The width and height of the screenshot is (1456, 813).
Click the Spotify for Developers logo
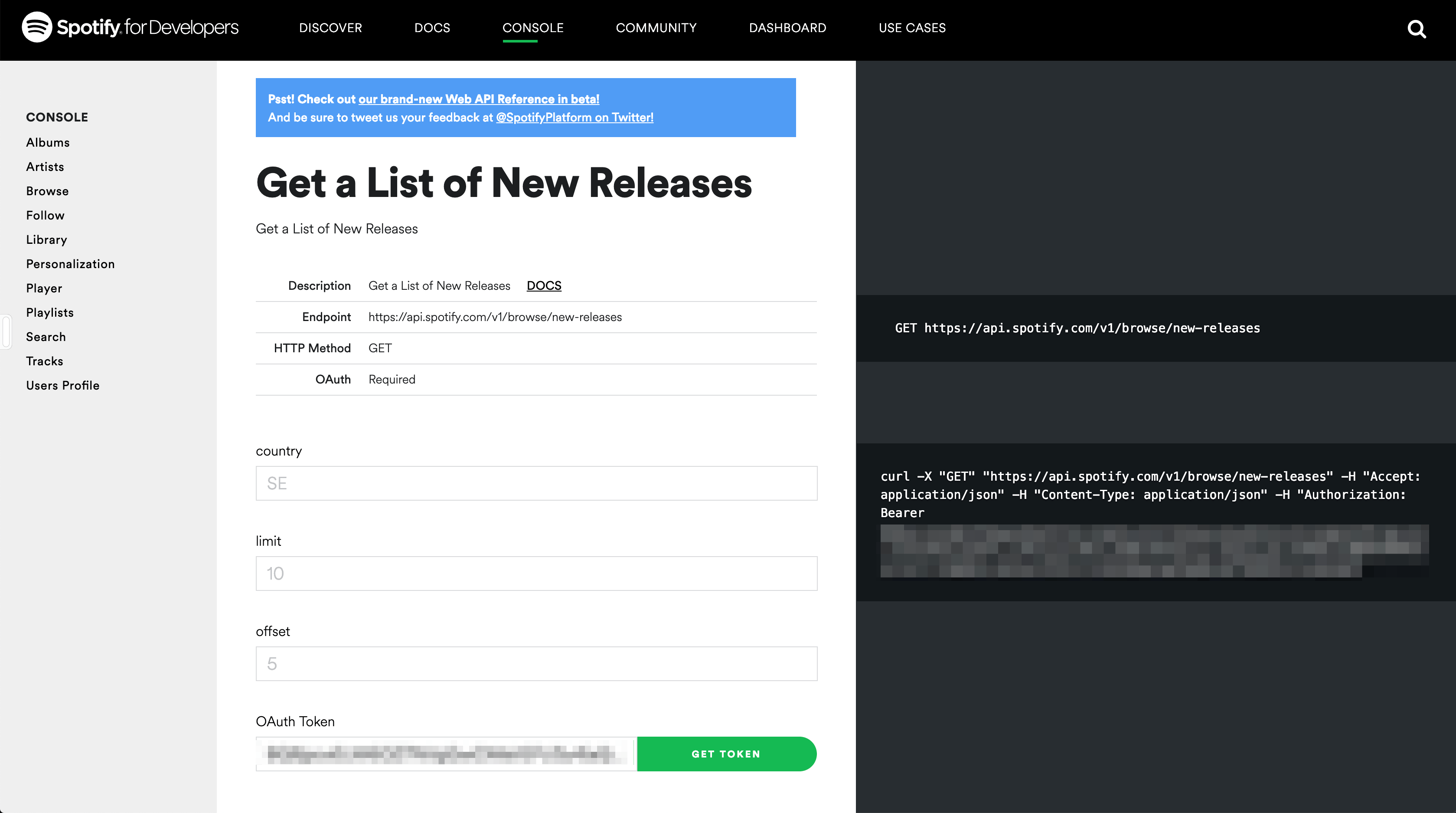pos(130,27)
